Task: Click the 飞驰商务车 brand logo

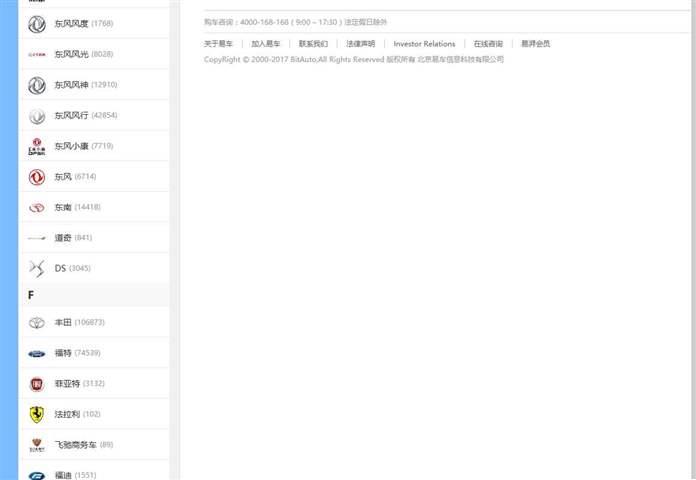Action: [37, 445]
